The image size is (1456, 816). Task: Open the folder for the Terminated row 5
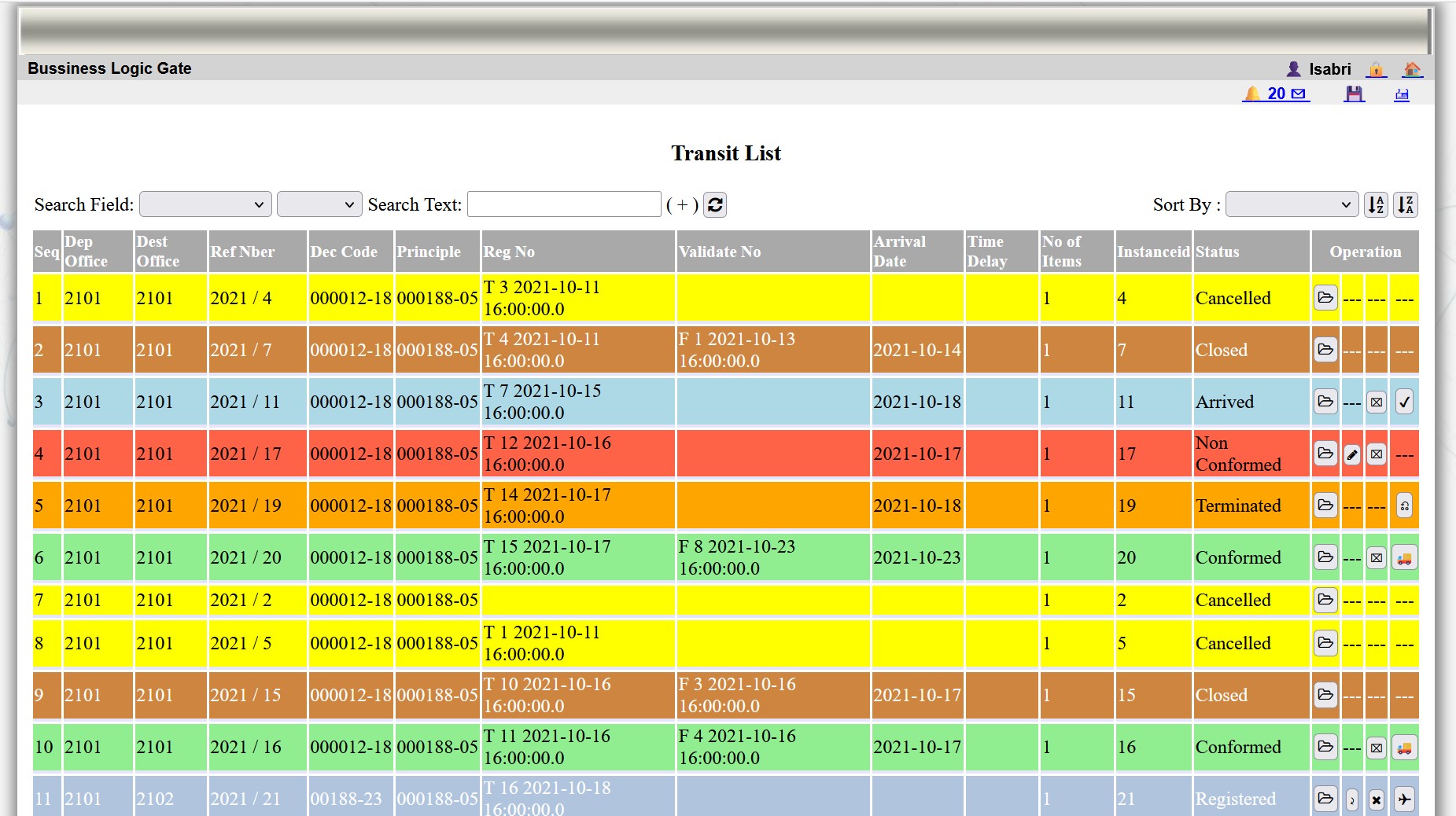click(x=1325, y=505)
